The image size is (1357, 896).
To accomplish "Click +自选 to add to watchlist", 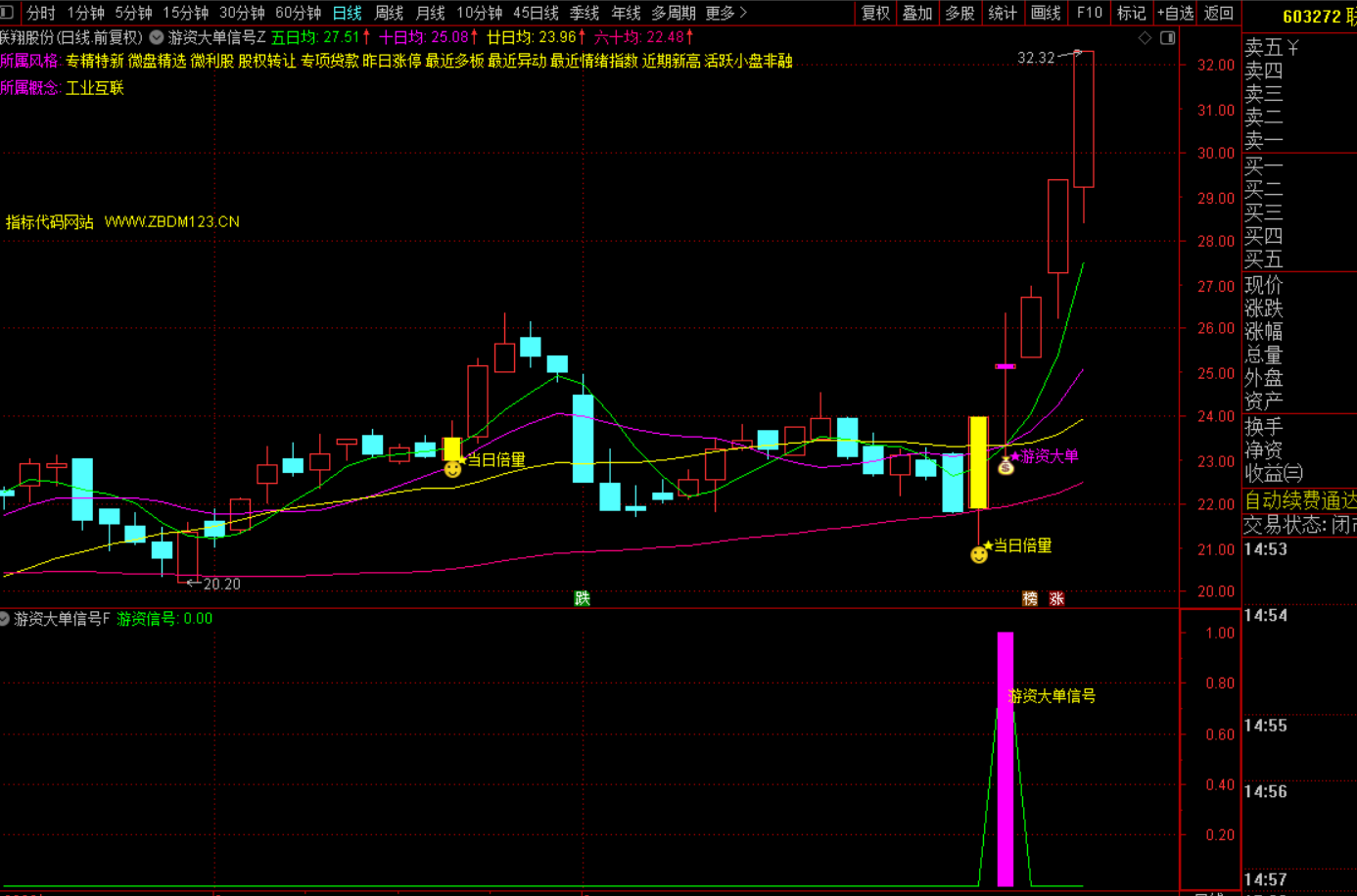I will pyautogui.click(x=1175, y=13).
